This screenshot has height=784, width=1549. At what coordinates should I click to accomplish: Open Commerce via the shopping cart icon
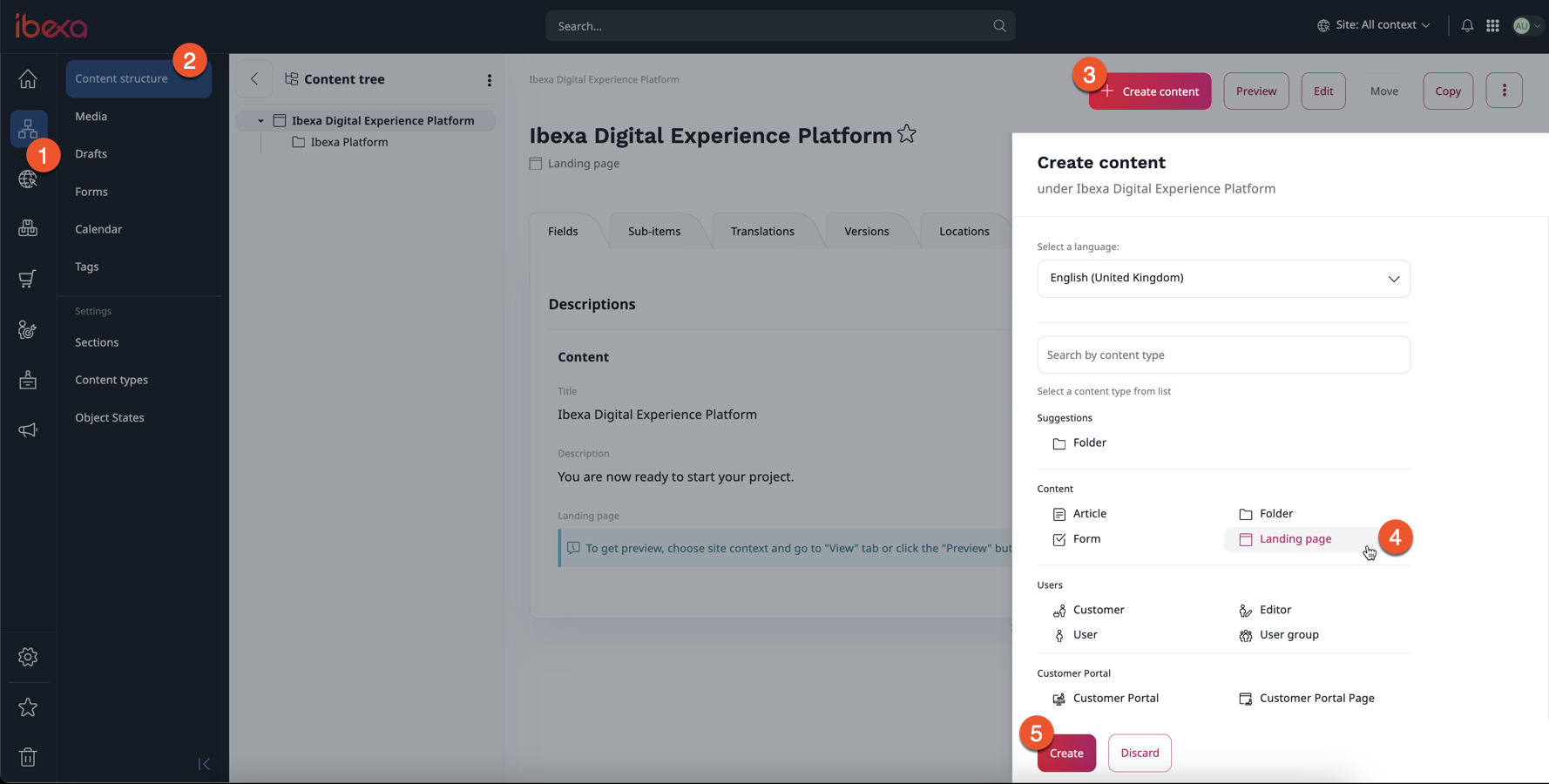(28, 279)
